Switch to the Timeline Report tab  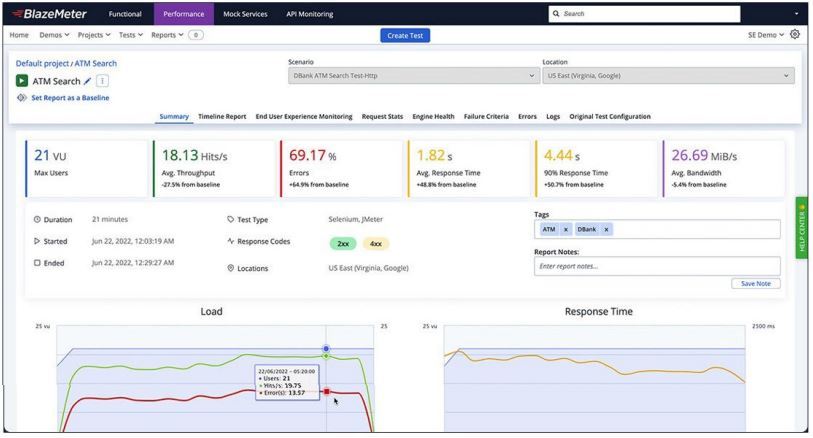[222, 117]
